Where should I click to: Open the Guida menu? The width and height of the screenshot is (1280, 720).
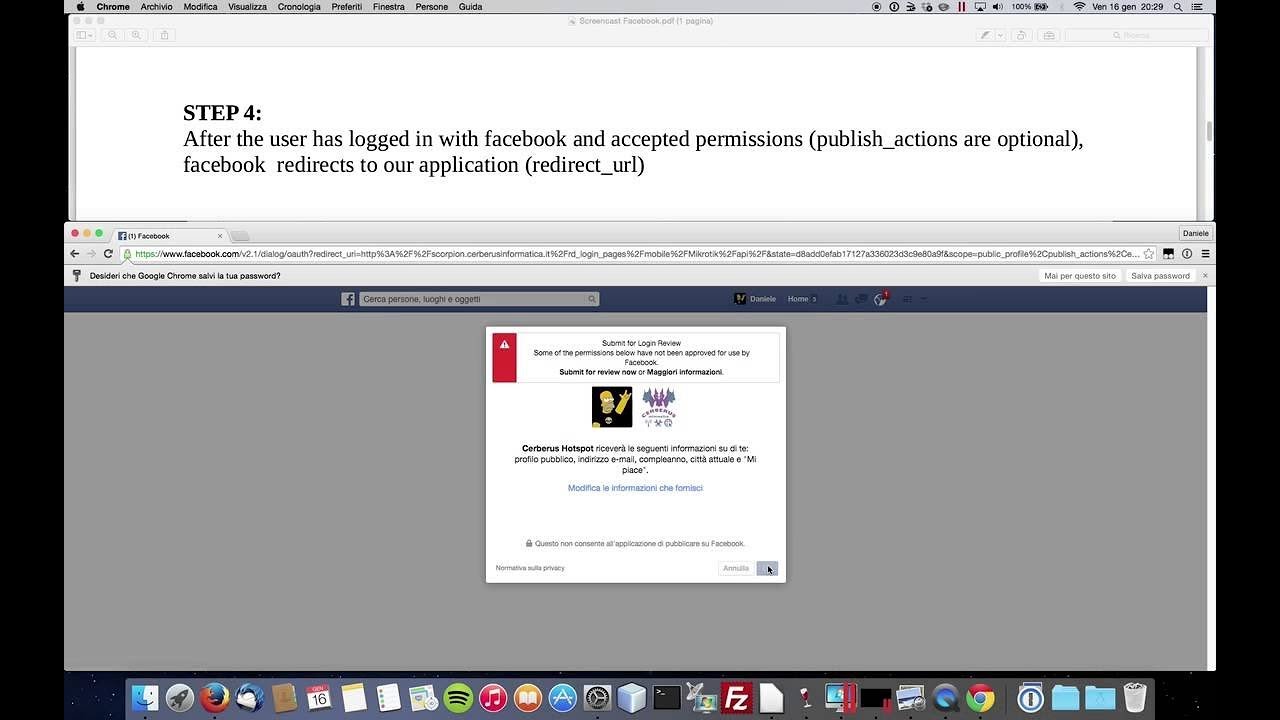(x=470, y=7)
